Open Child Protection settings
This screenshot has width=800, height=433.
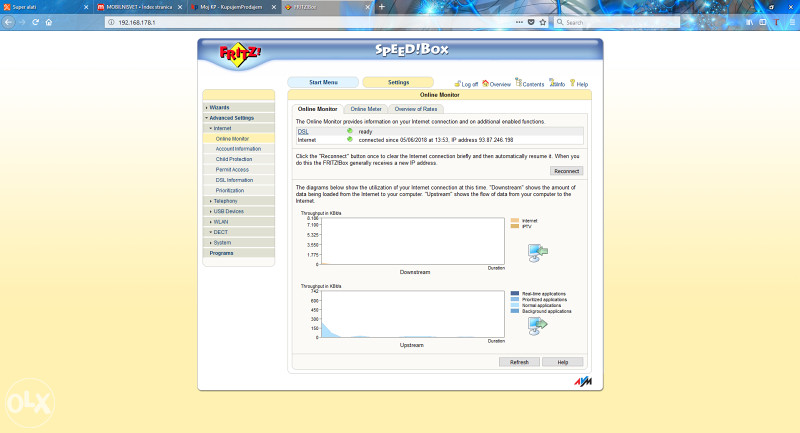point(239,159)
